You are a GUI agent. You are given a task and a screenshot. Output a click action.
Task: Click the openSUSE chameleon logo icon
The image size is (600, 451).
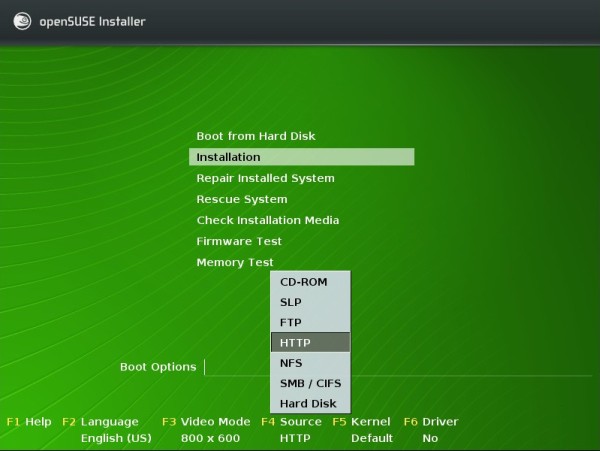click(x=22, y=21)
